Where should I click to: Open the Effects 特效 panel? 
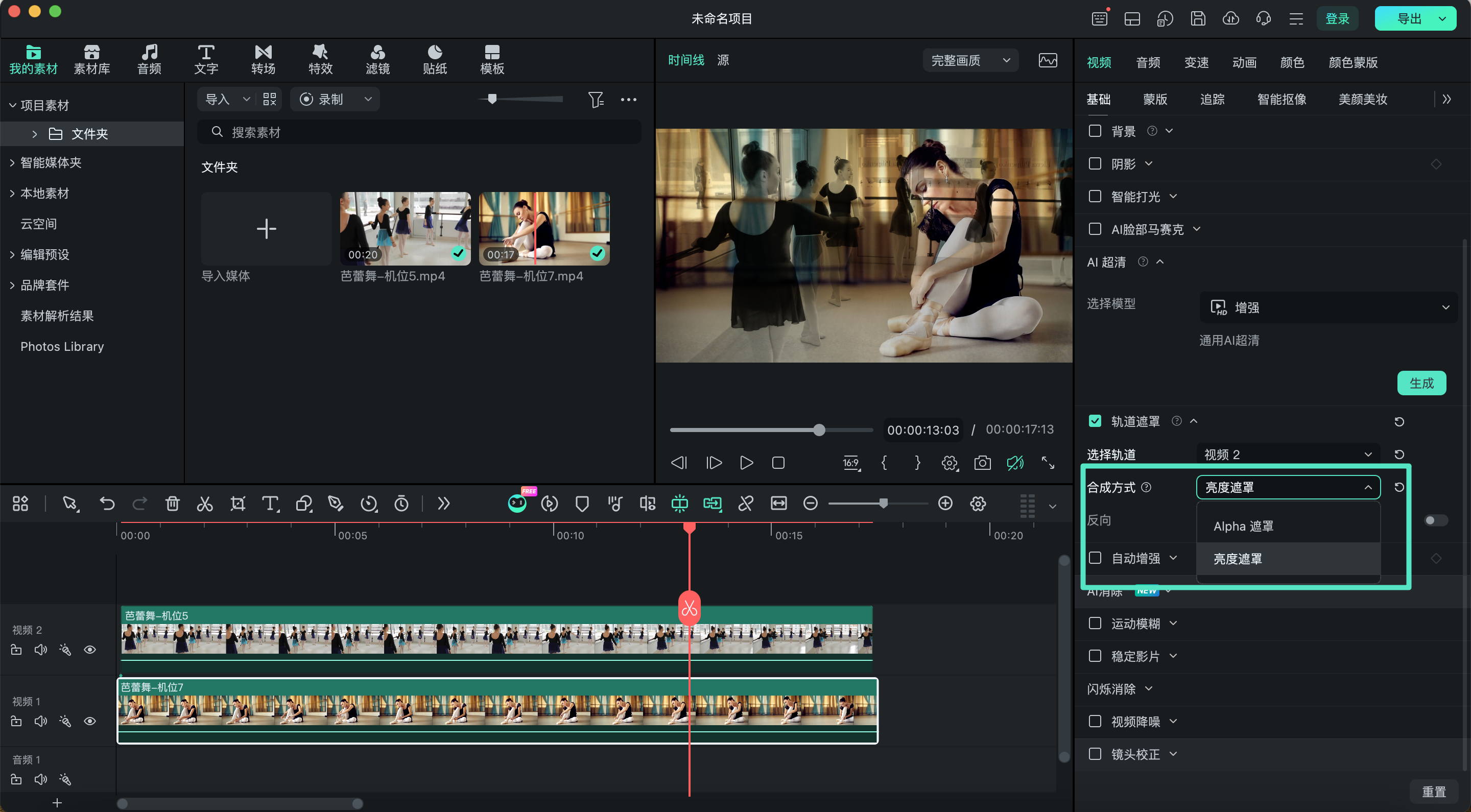[320, 59]
